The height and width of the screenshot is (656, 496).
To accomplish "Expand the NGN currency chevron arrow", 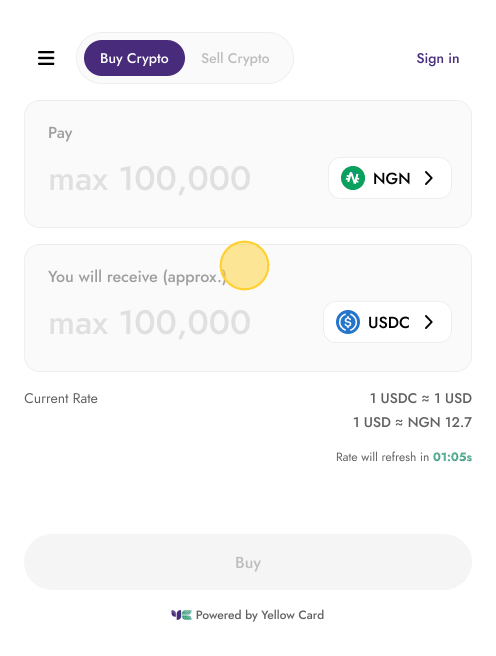I will tap(428, 178).
